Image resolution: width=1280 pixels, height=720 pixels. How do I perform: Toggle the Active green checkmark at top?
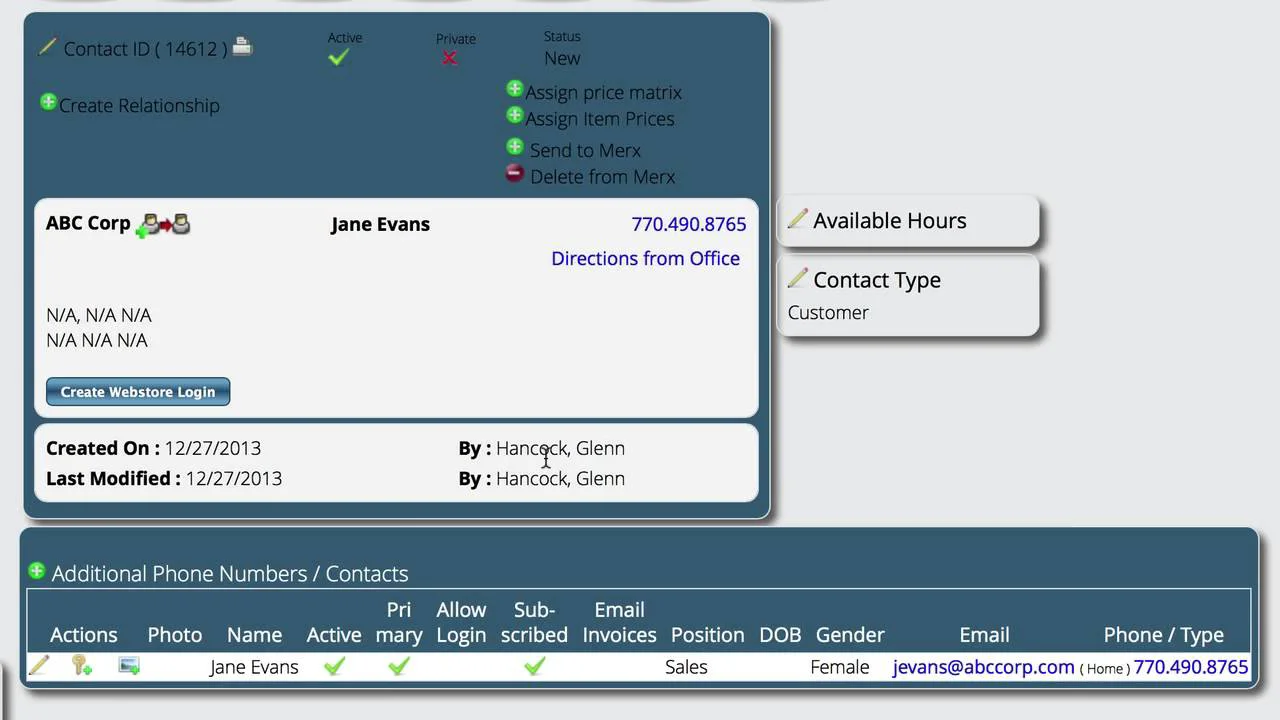[338, 58]
